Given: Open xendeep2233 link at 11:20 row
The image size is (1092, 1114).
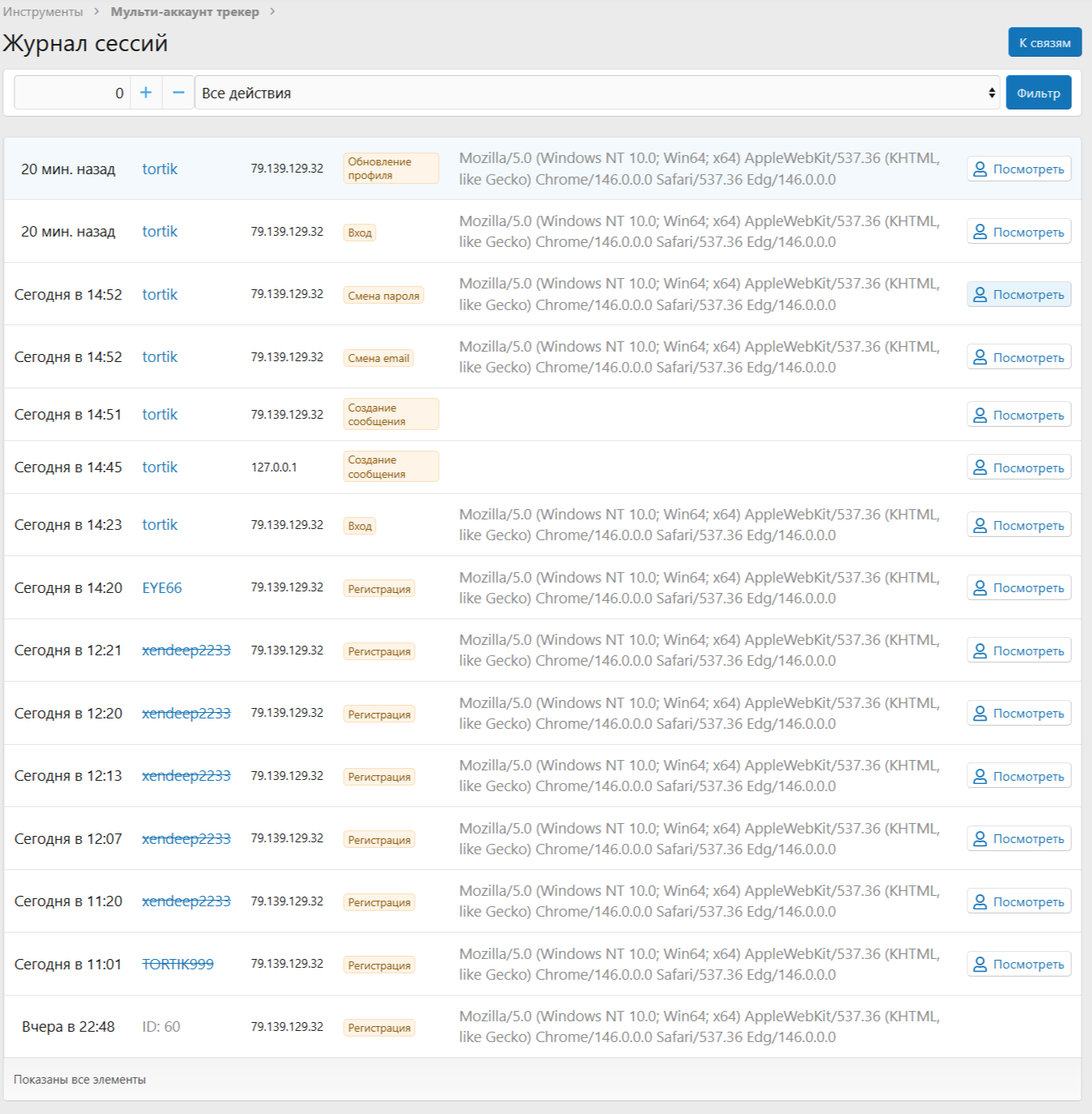Looking at the screenshot, I should click(x=186, y=901).
